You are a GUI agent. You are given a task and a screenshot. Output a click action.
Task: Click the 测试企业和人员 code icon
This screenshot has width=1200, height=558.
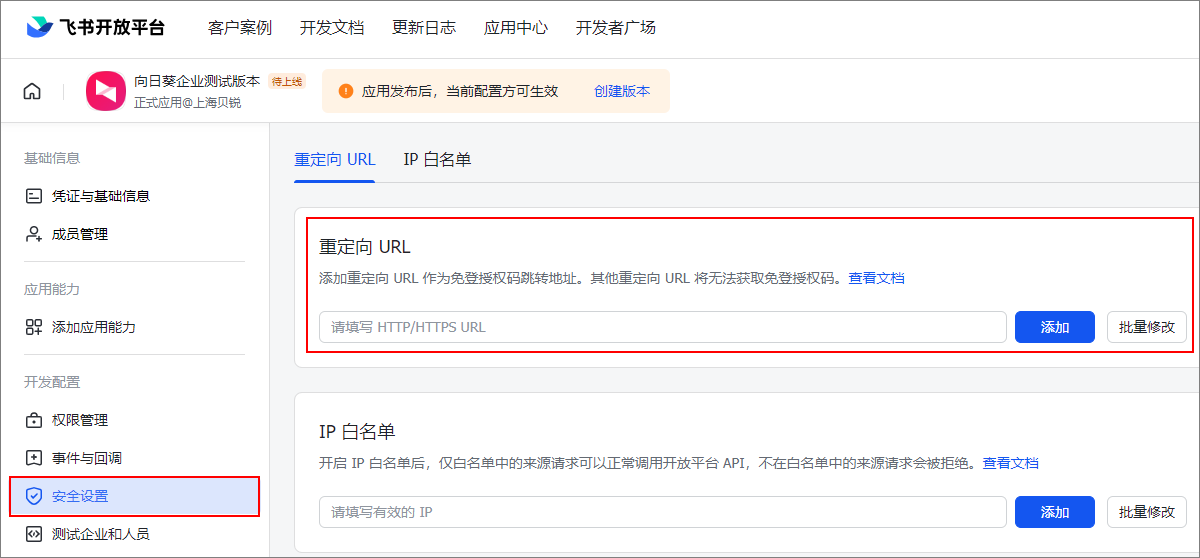(34, 534)
